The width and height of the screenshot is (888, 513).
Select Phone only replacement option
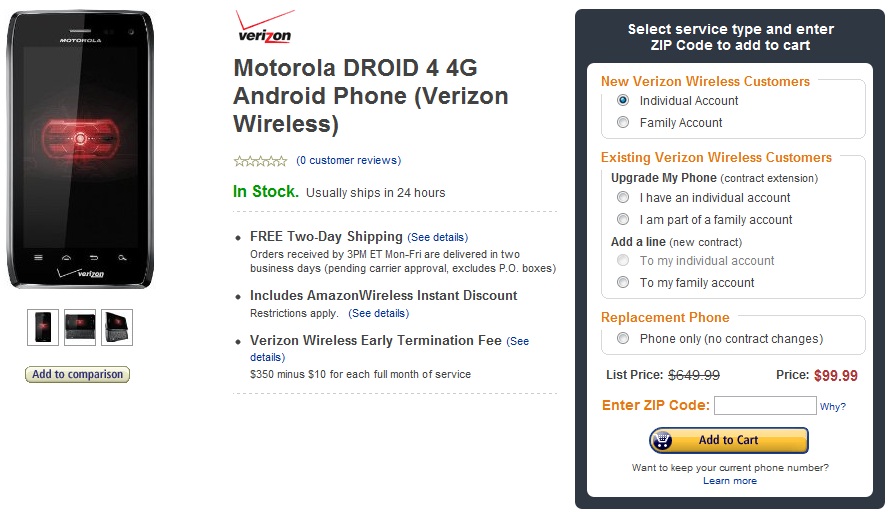pyautogui.click(x=623, y=339)
